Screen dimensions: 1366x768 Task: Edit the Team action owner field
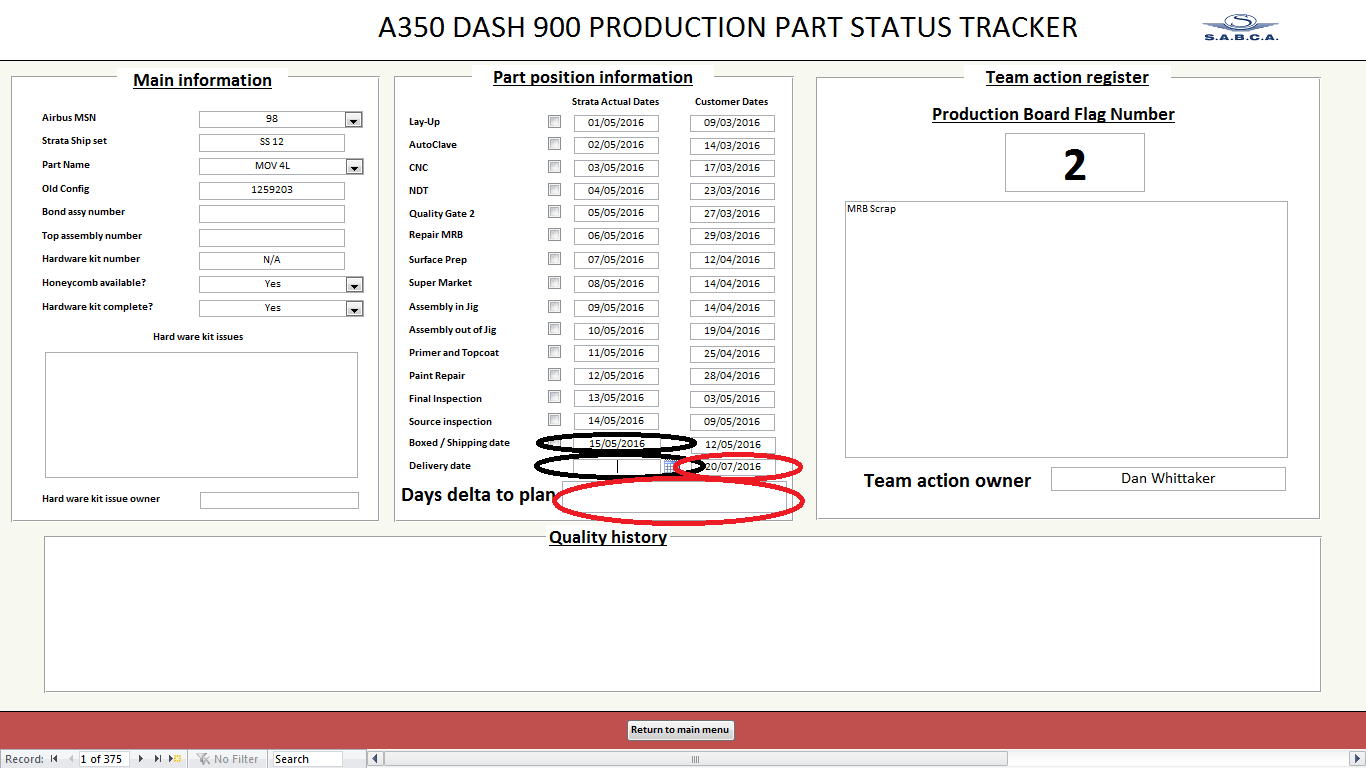pyautogui.click(x=1168, y=479)
